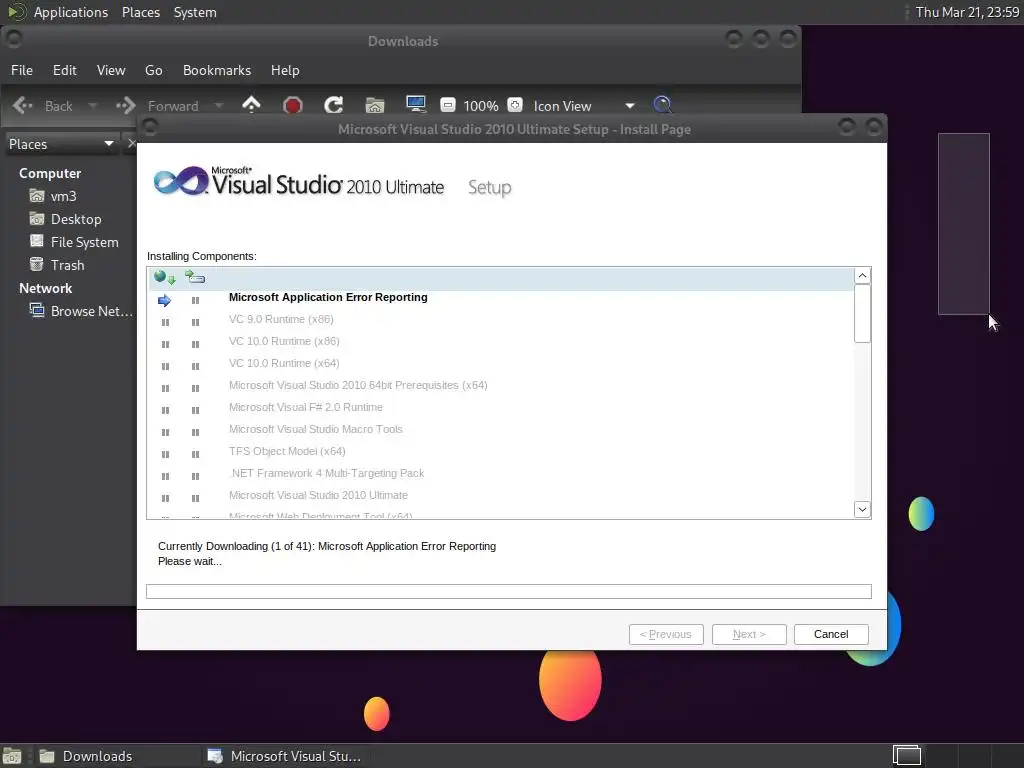Select VC 10.0 Runtime (x86) row

click(500, 342)
